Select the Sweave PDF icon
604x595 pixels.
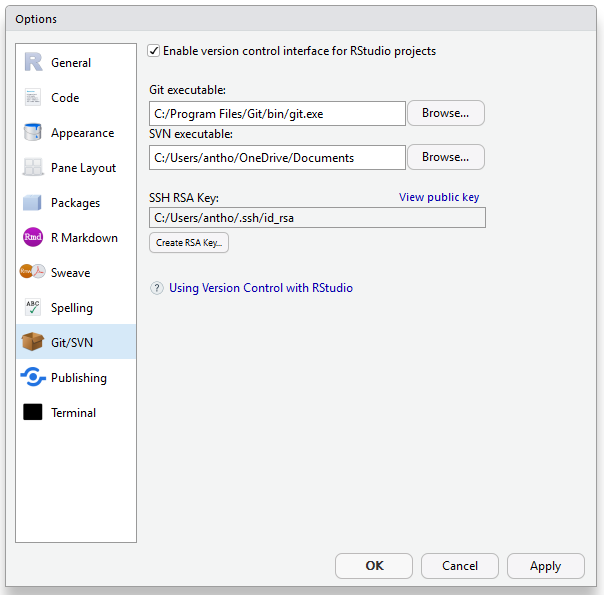(x=33, y=273)
